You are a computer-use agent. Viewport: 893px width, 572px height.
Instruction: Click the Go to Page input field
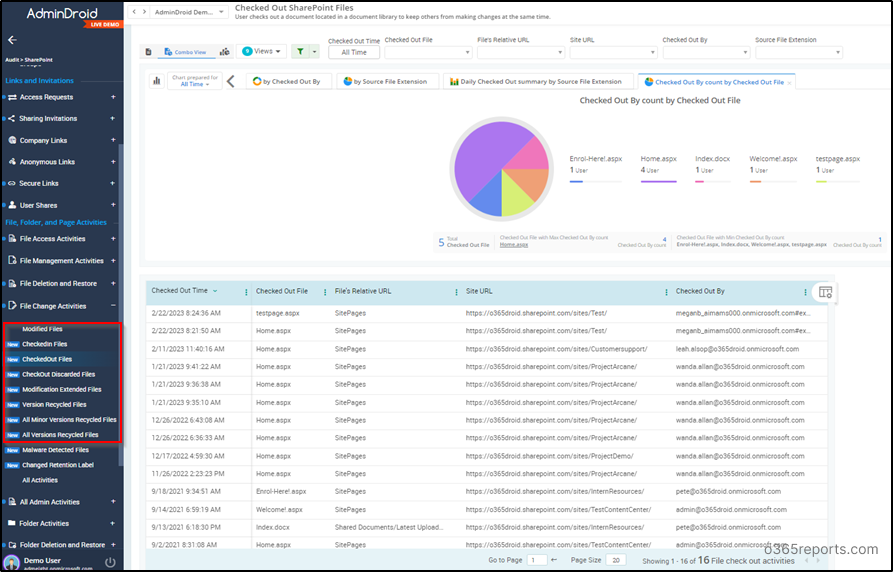536,561
